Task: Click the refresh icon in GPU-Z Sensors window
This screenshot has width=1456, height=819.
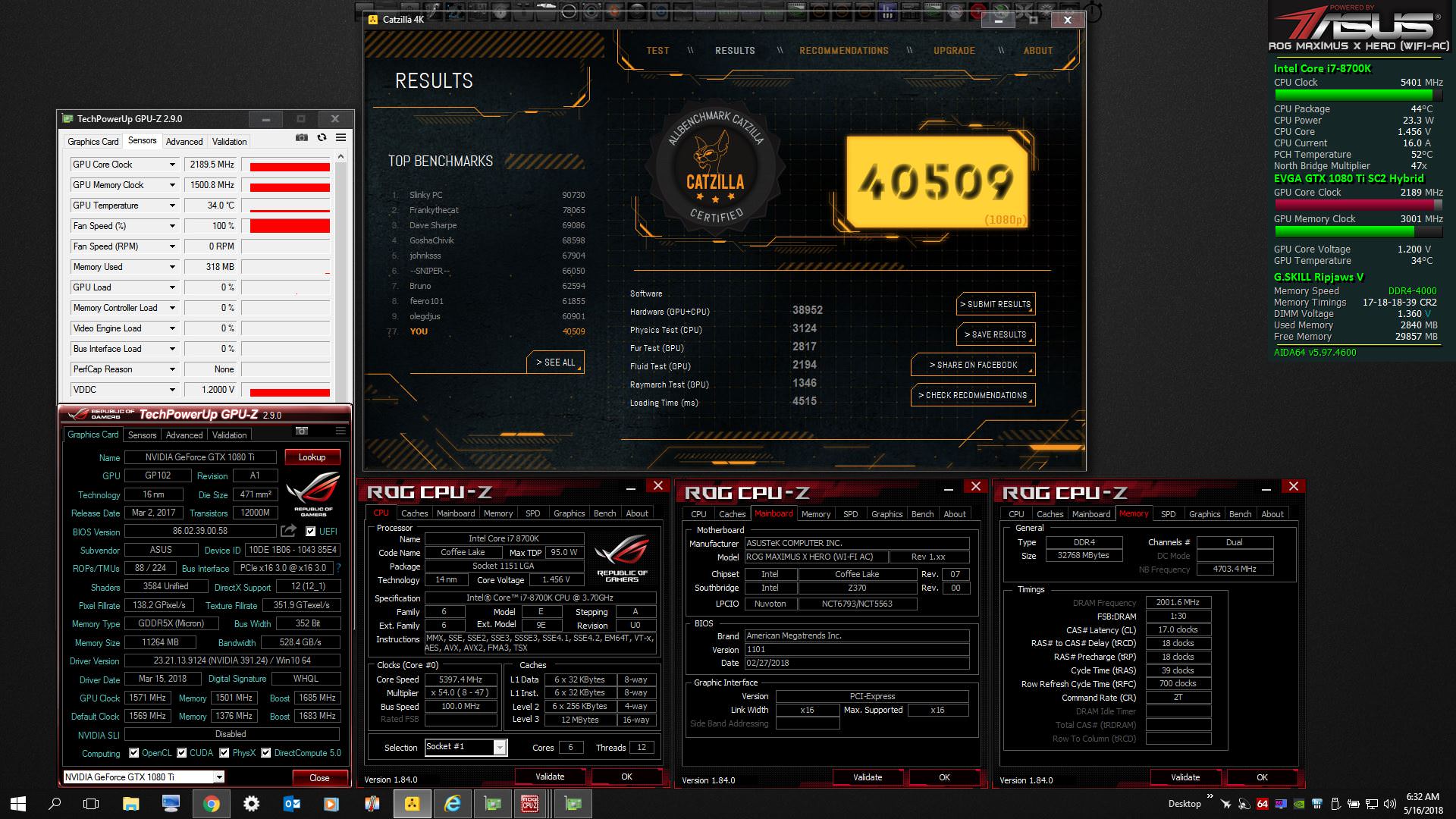Action: 322,137
